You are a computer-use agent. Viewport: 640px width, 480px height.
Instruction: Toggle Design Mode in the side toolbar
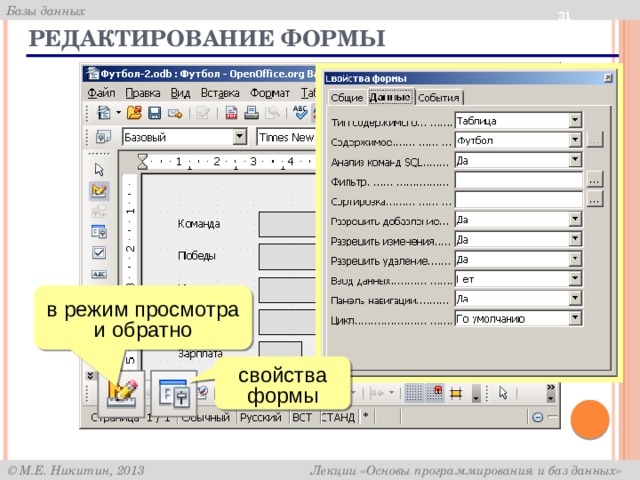tap(99, 191)
